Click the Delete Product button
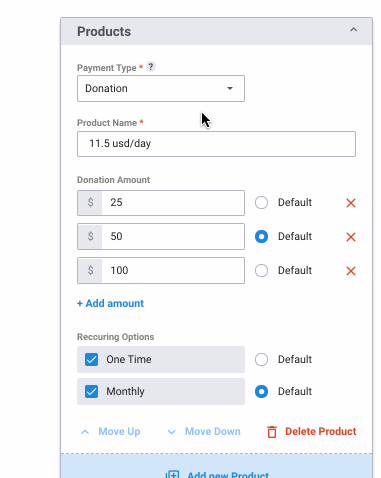381x478 pixels. (x=312, y=432)
